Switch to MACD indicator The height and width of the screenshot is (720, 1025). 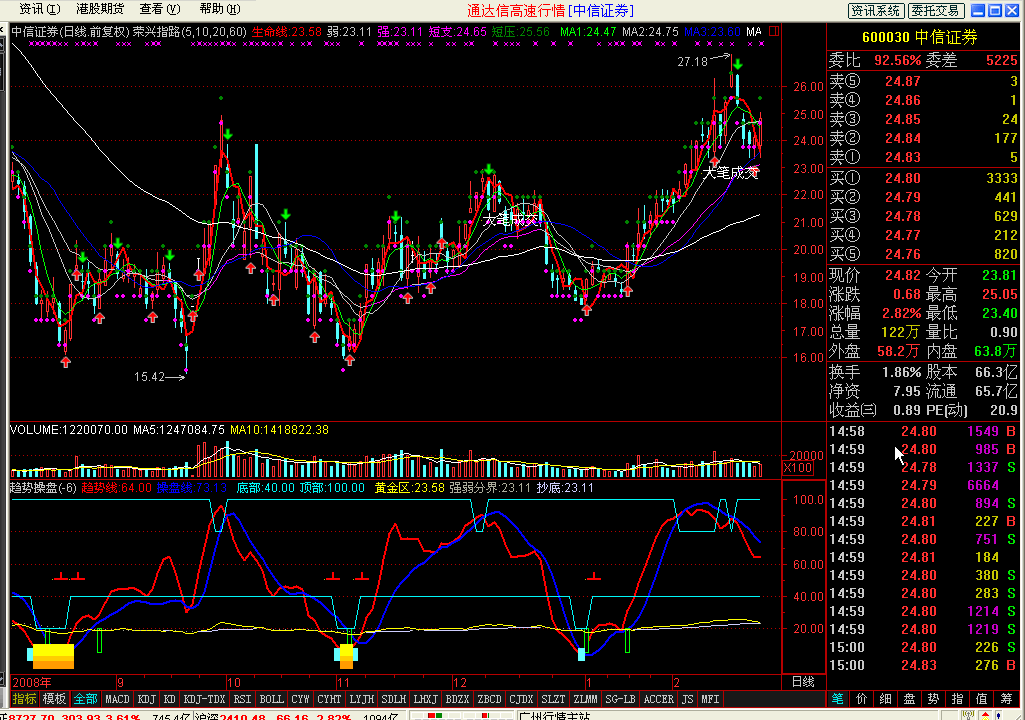click(118, 699)
